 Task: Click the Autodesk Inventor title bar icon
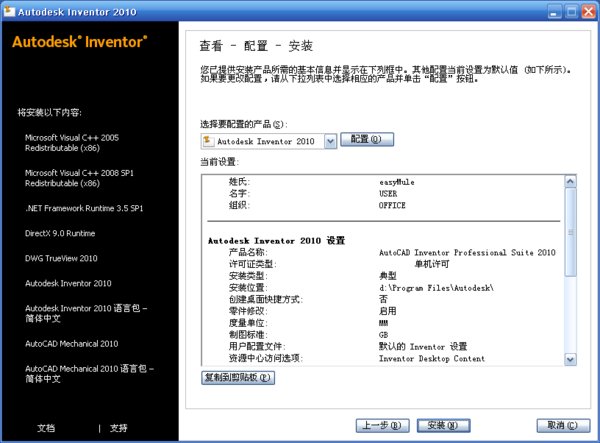[x=9, y=11]
